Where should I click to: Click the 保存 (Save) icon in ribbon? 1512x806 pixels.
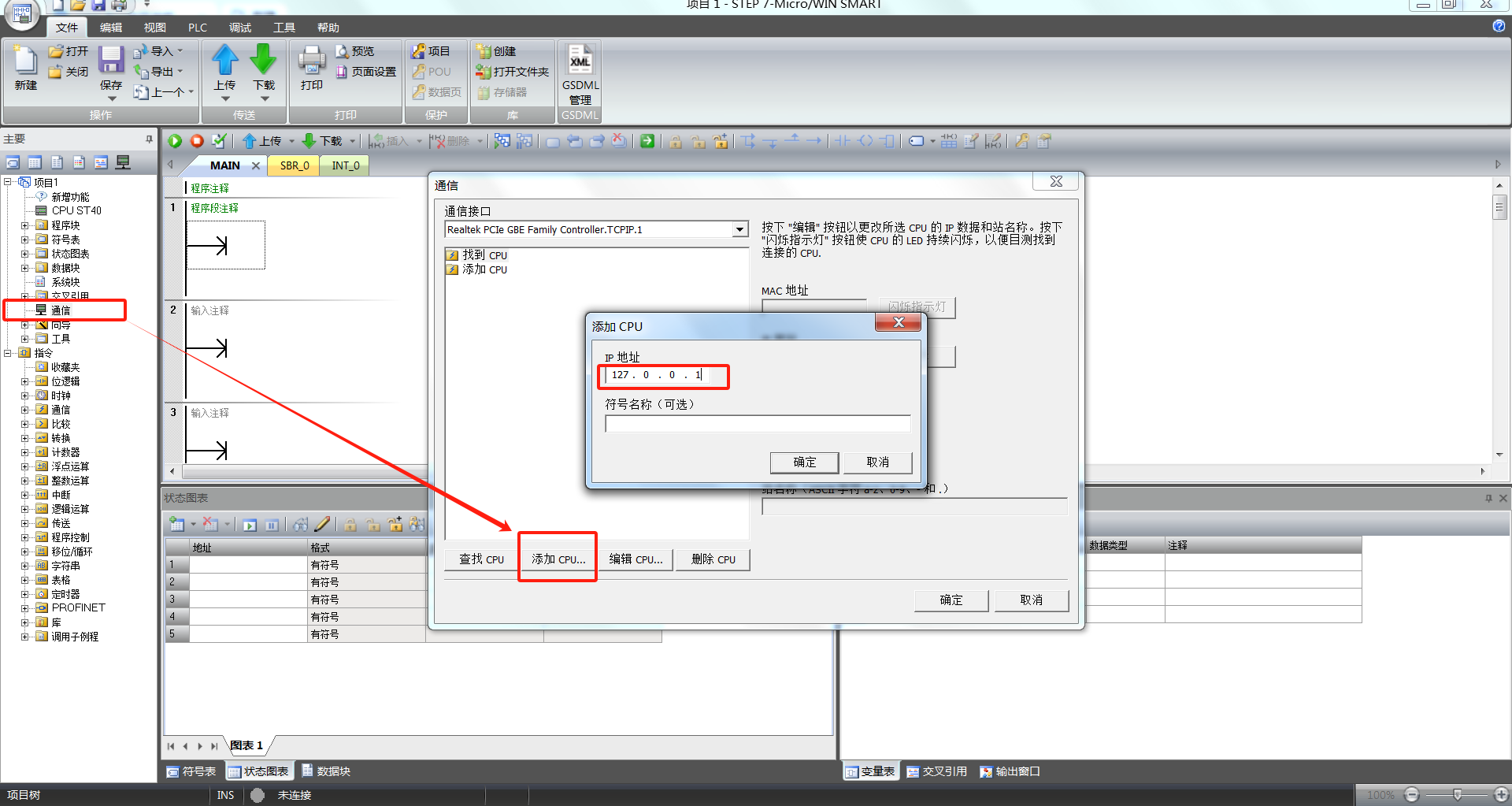point(110,61)
